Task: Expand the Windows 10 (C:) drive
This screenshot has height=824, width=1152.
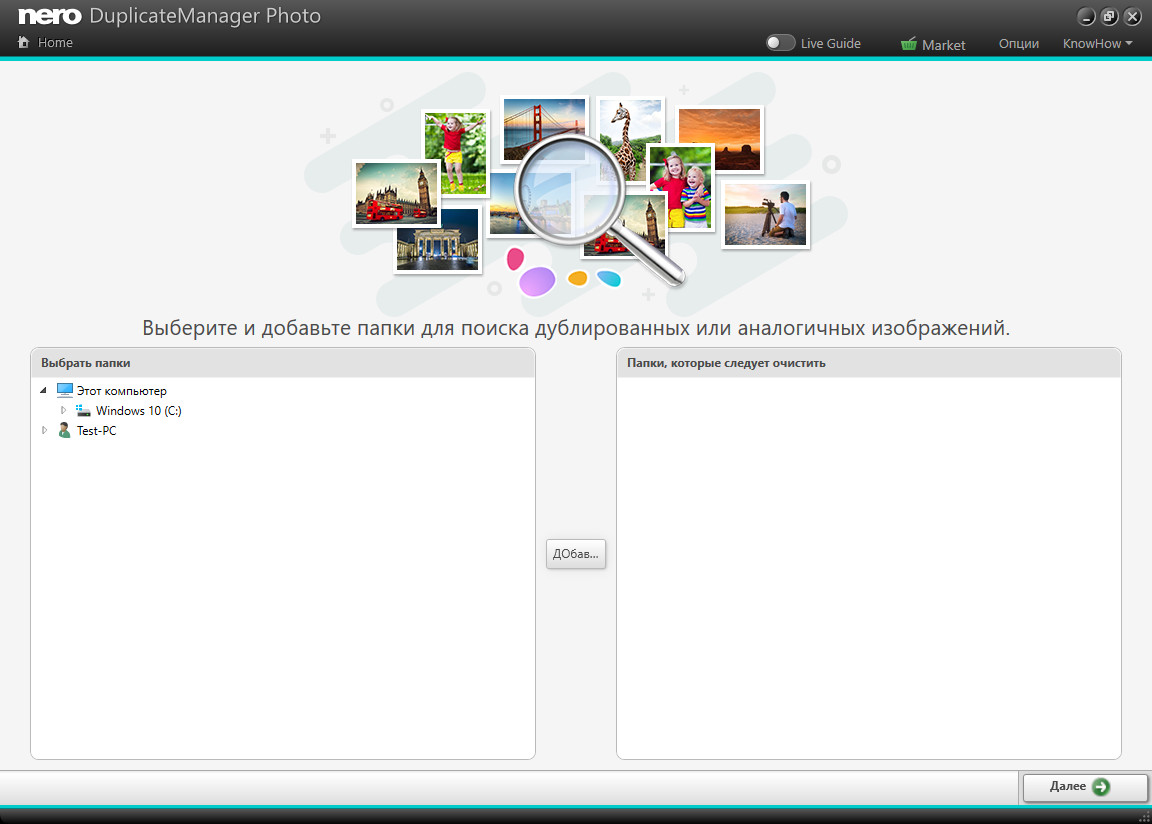Action: tap(62, 411)
